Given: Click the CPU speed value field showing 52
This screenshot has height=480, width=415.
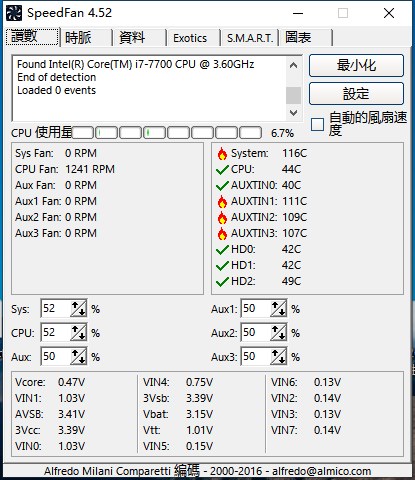Looking at the screenshot, I should point(55,333).
